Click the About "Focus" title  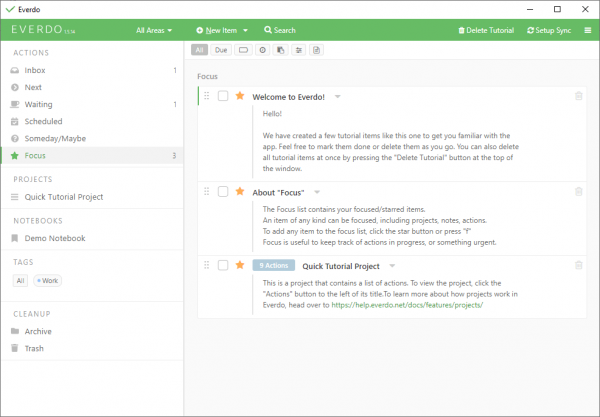[278, 193]
